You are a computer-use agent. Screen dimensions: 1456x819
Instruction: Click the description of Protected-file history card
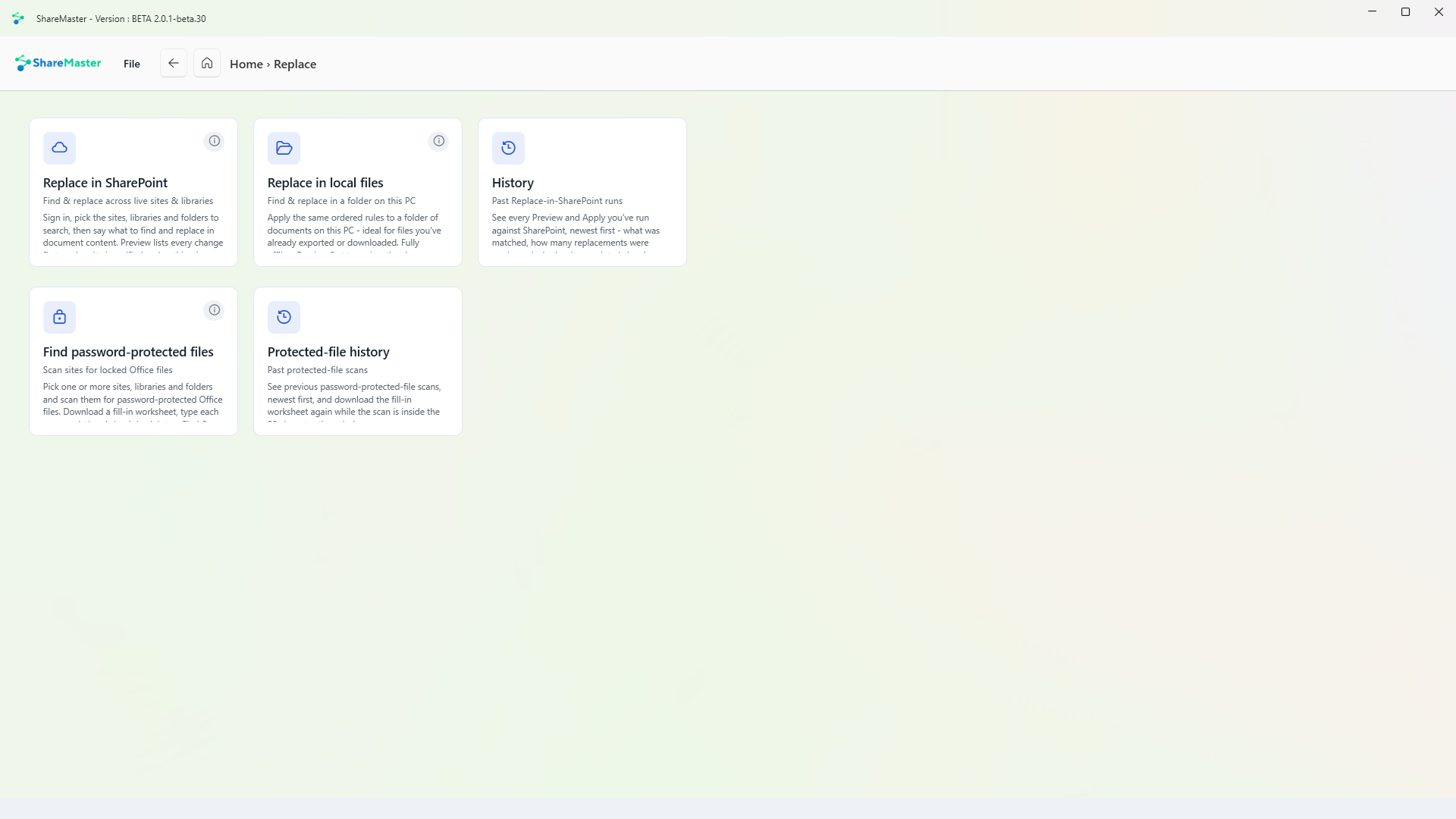(354, 401)
